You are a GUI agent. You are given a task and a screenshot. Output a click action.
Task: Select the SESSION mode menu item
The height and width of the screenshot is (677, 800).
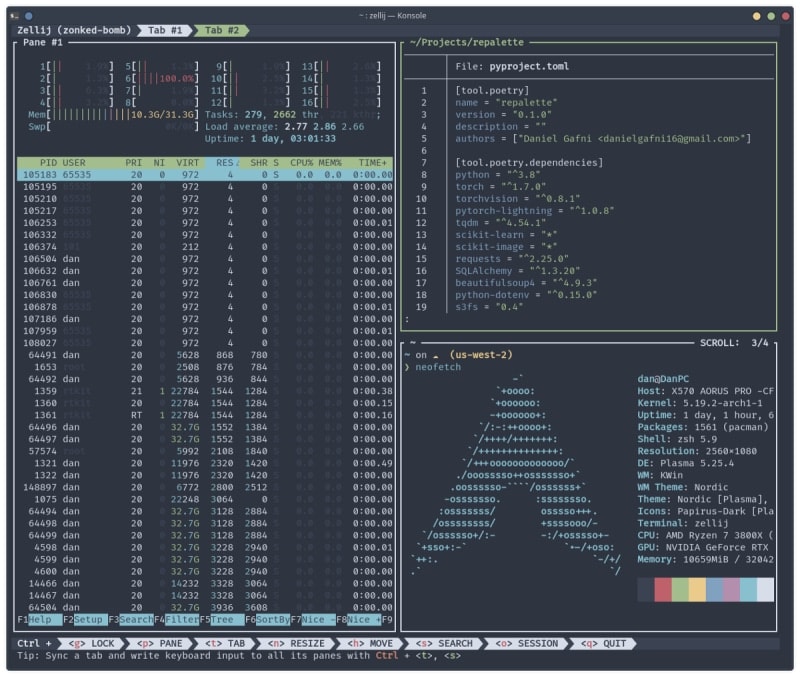[x=529, y=643]
